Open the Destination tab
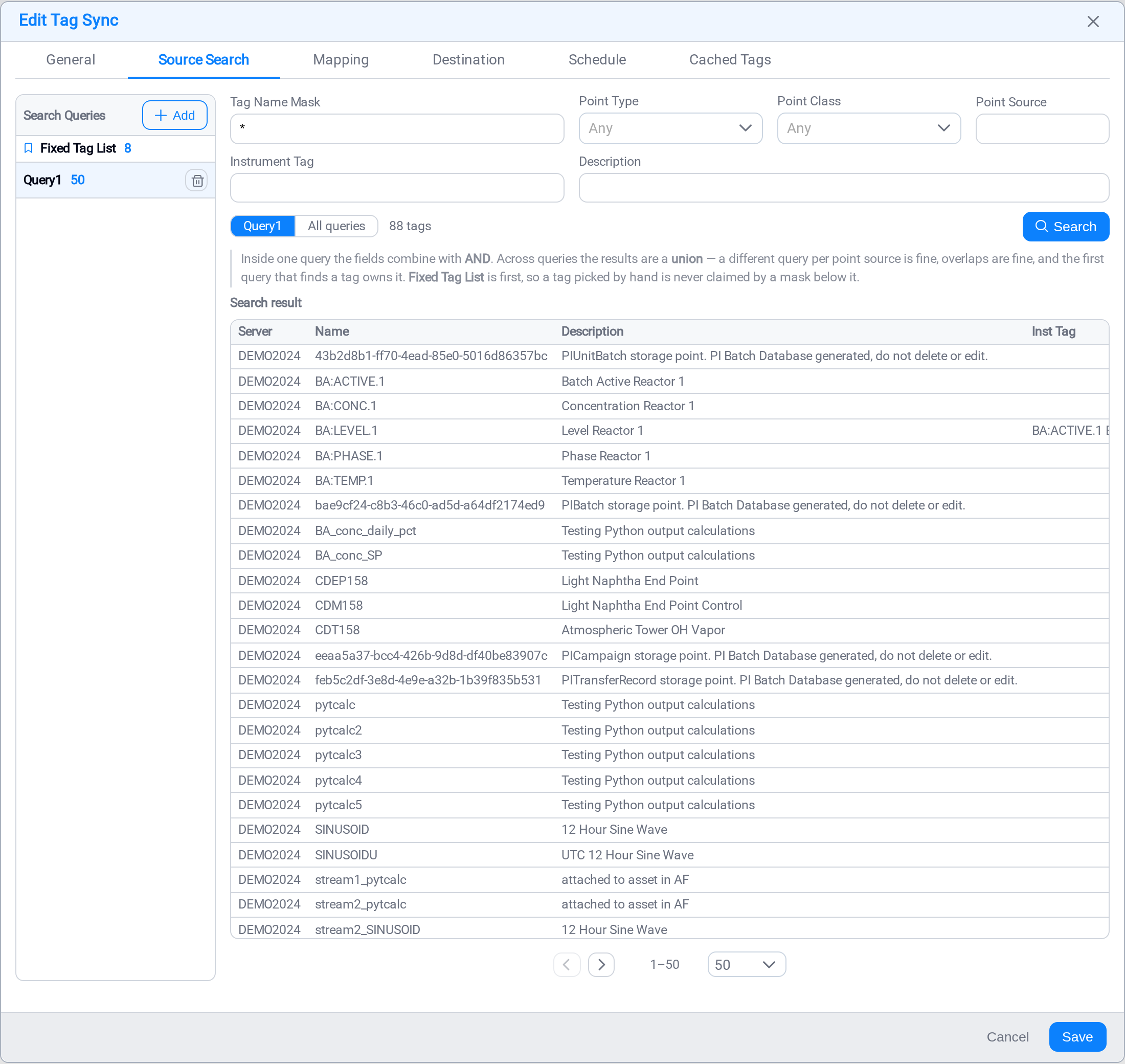 [x=468, y=59]
